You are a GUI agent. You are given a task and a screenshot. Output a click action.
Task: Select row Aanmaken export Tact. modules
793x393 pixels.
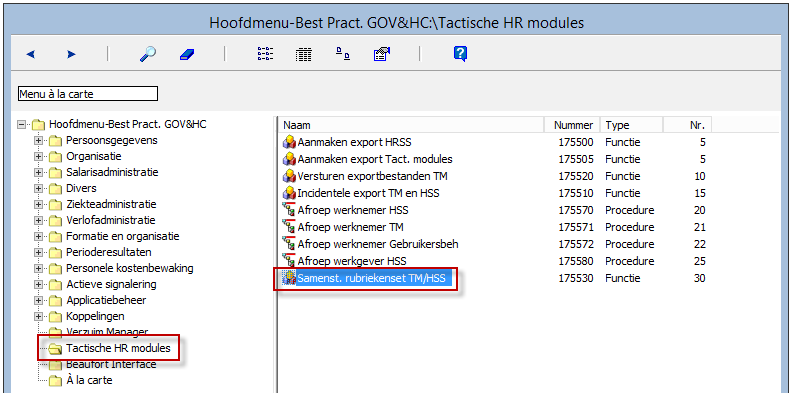(375, 159)
